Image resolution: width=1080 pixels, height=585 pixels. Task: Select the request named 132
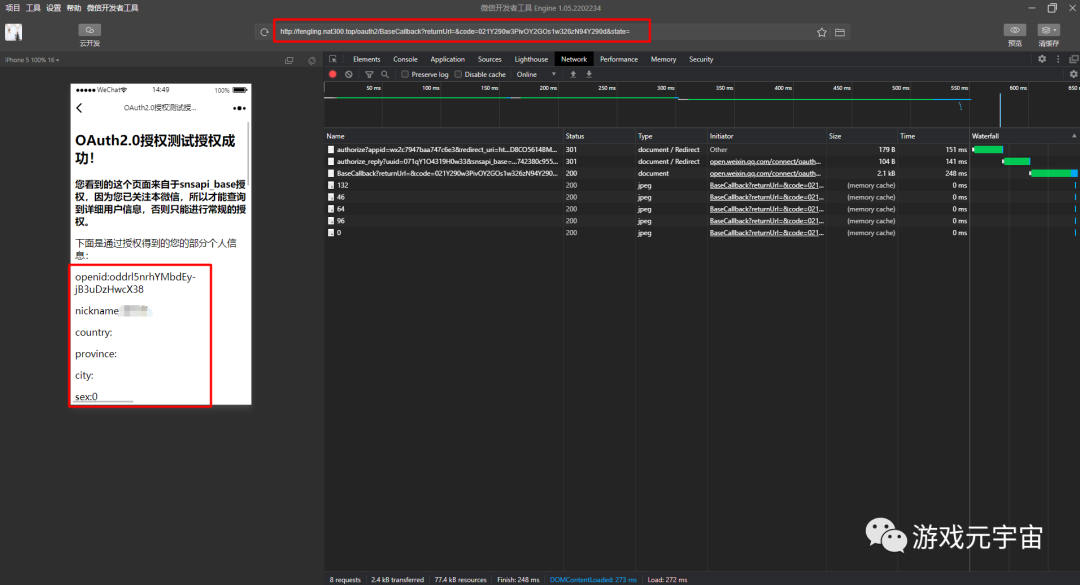coord(702,185)
